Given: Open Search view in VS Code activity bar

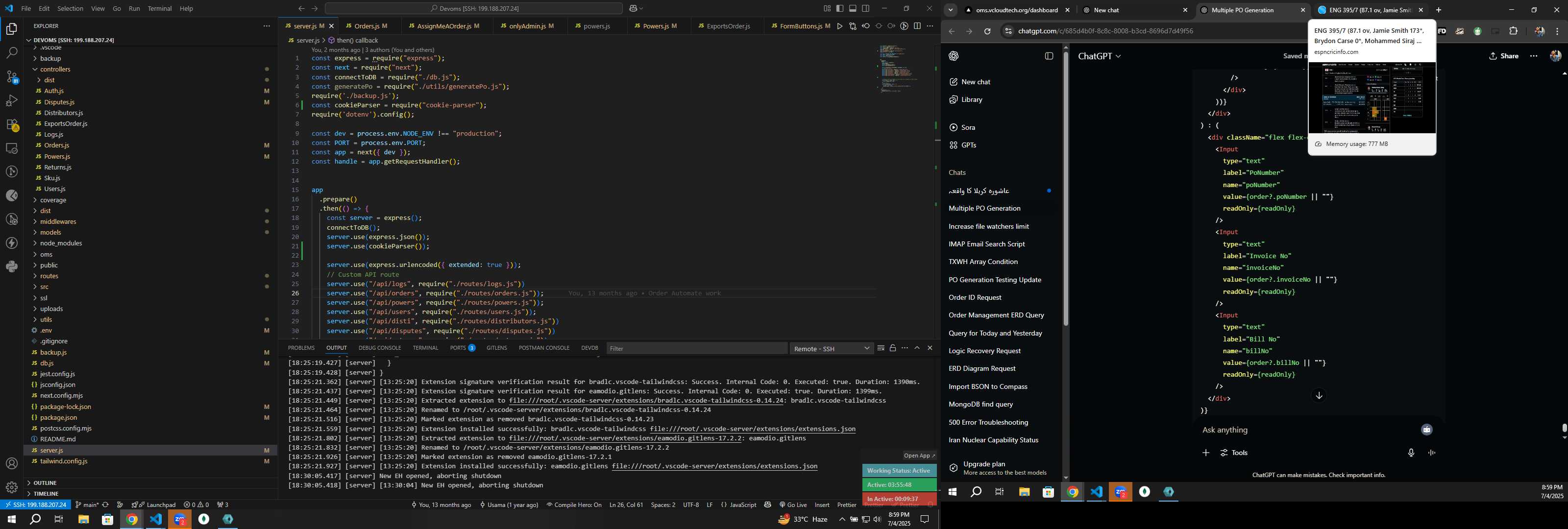Looking at the screenshot, I should (x=12, y=53).
